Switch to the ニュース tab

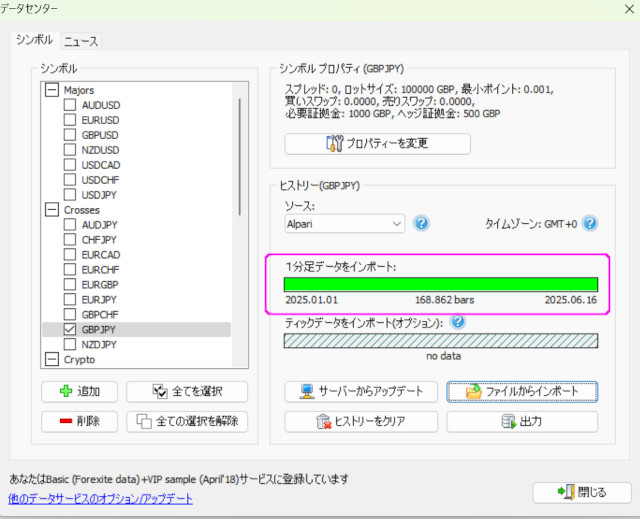click(81, 41)
